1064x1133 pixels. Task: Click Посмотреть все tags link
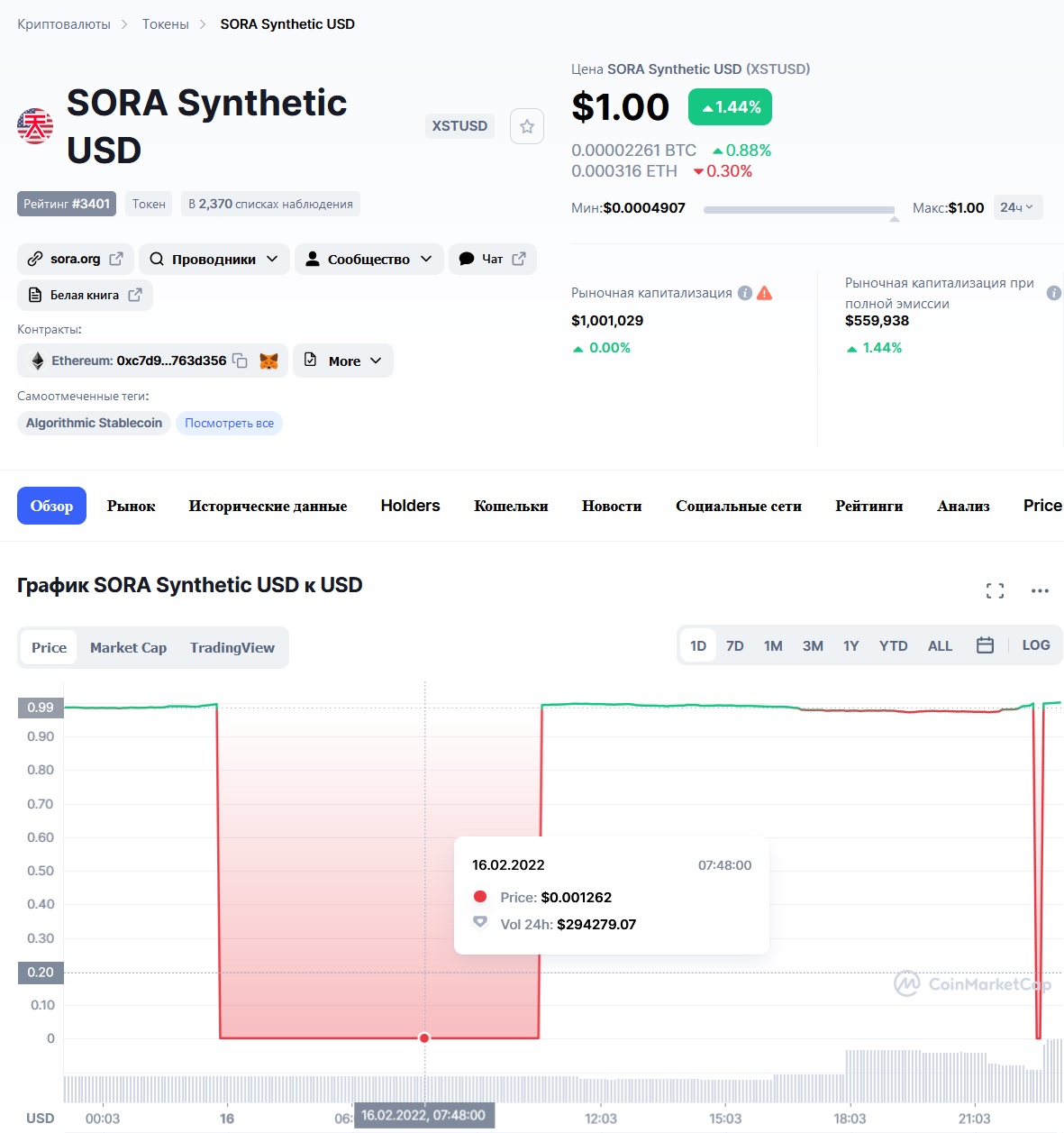[x=229, y=423]
